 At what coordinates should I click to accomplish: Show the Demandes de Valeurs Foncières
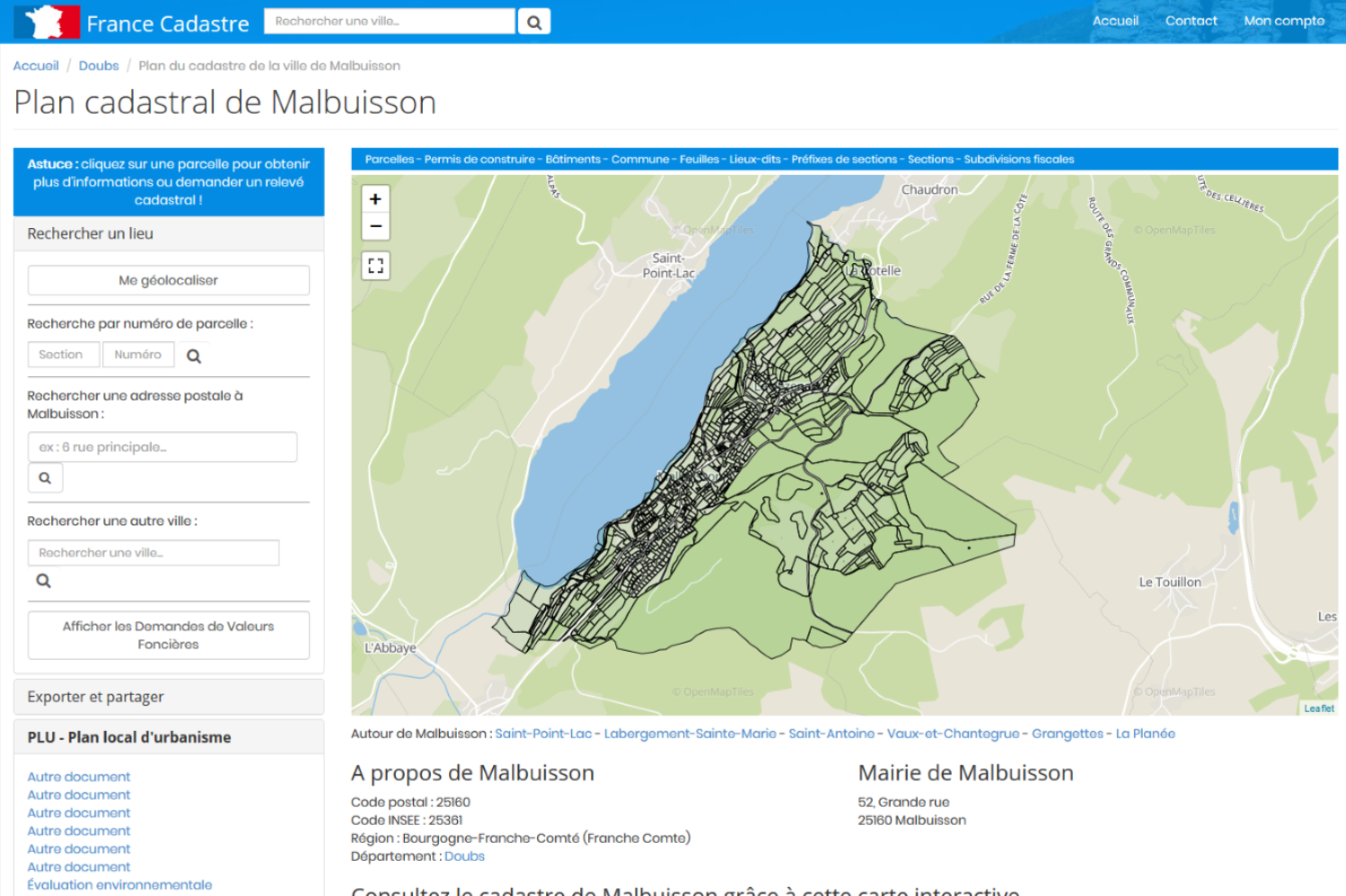(x=168, y=635)
